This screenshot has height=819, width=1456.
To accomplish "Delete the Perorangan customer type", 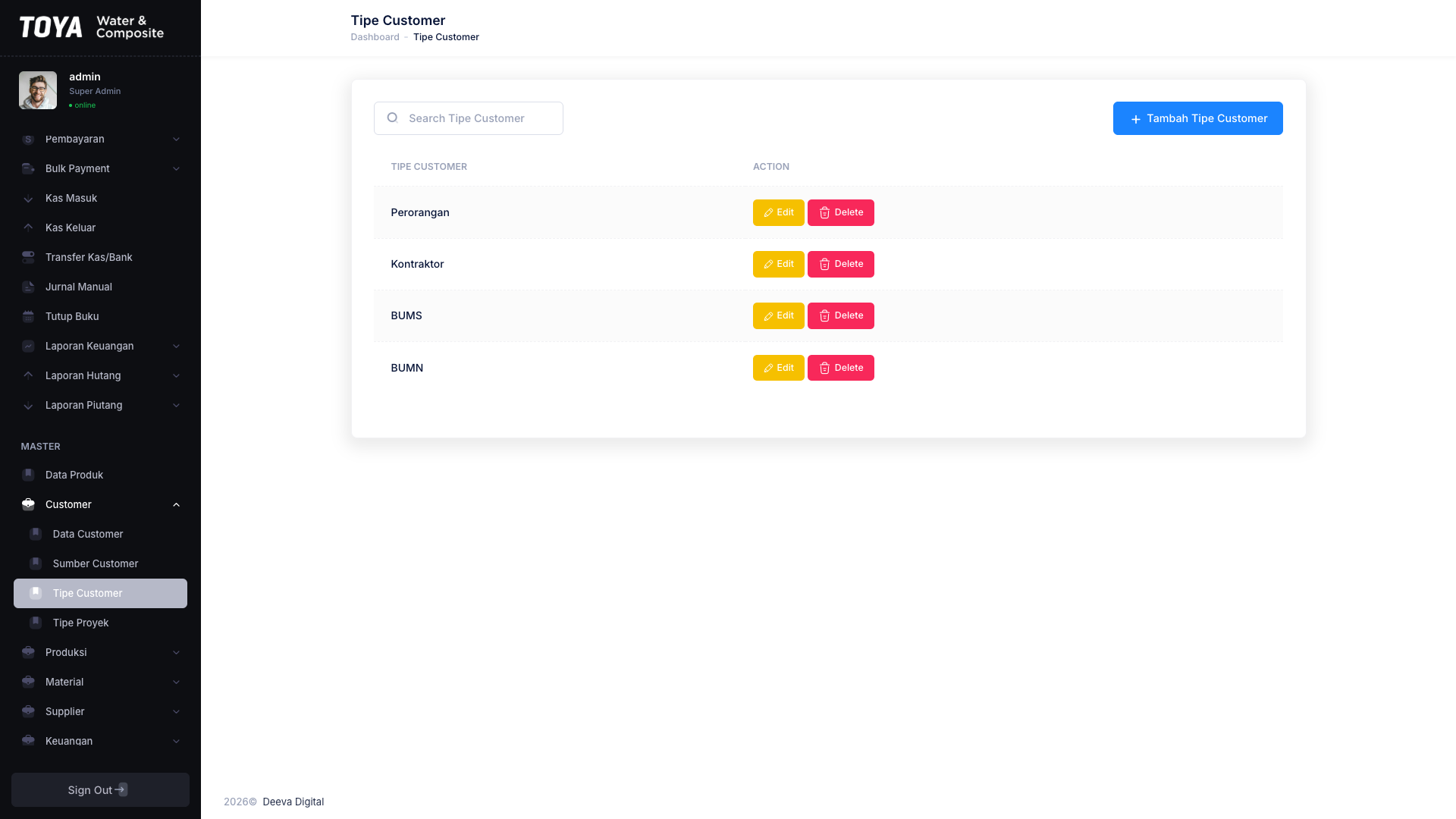I will point(840,212).
